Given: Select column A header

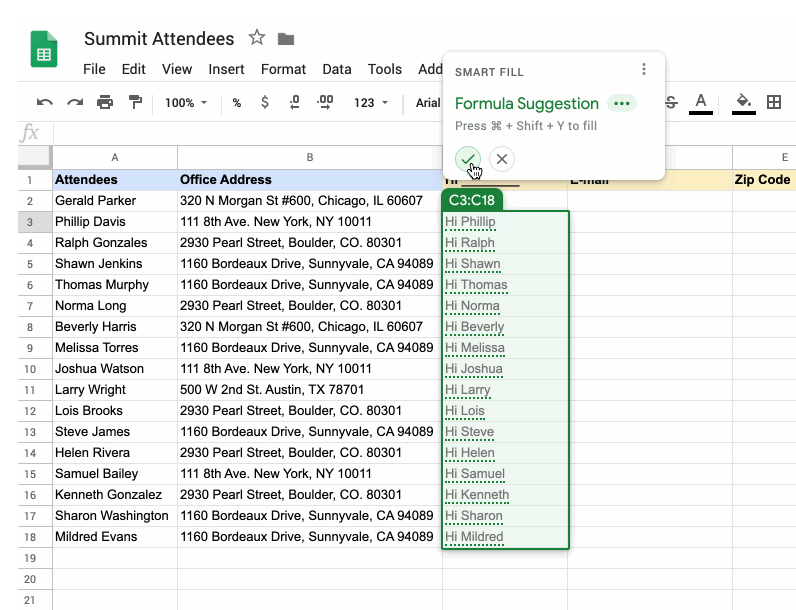Looking at the screenshot, I should point(115,157).
